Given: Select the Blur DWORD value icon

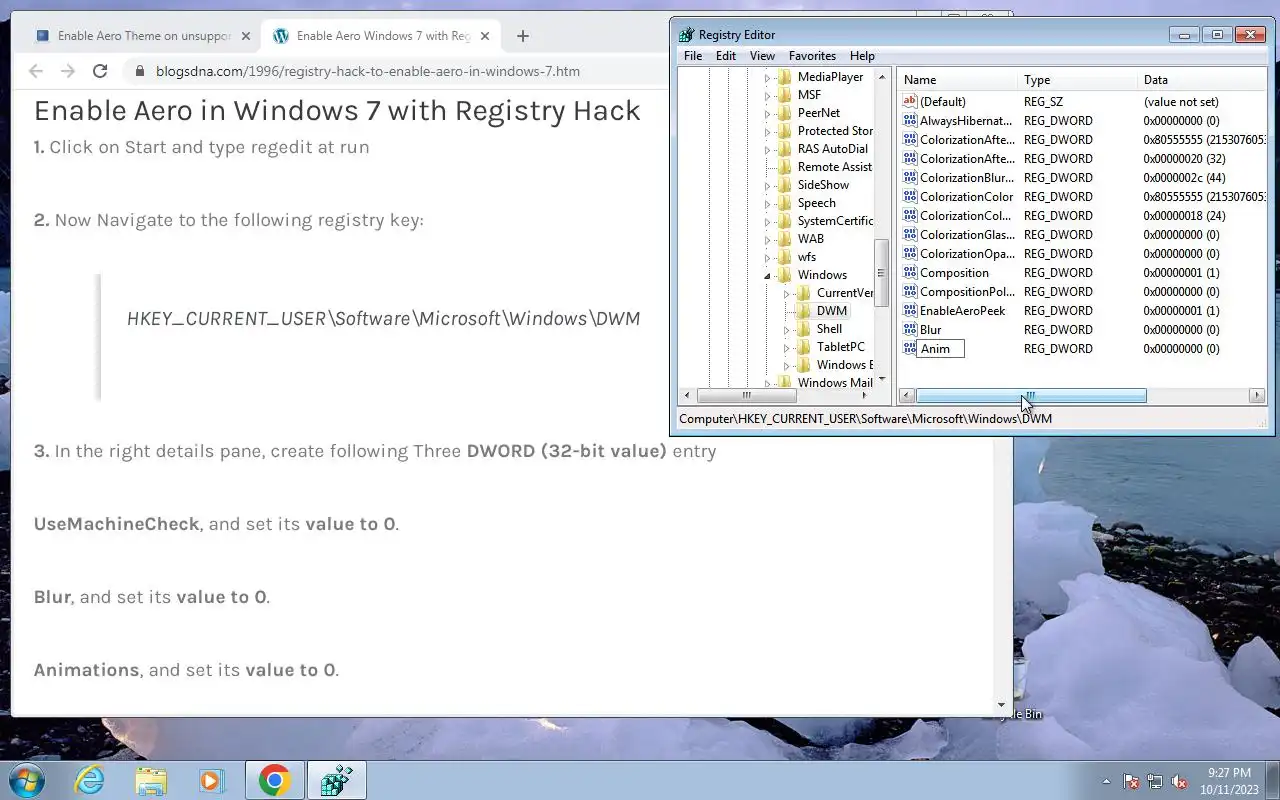Looking at the screenshot, I should coord(909,329).
